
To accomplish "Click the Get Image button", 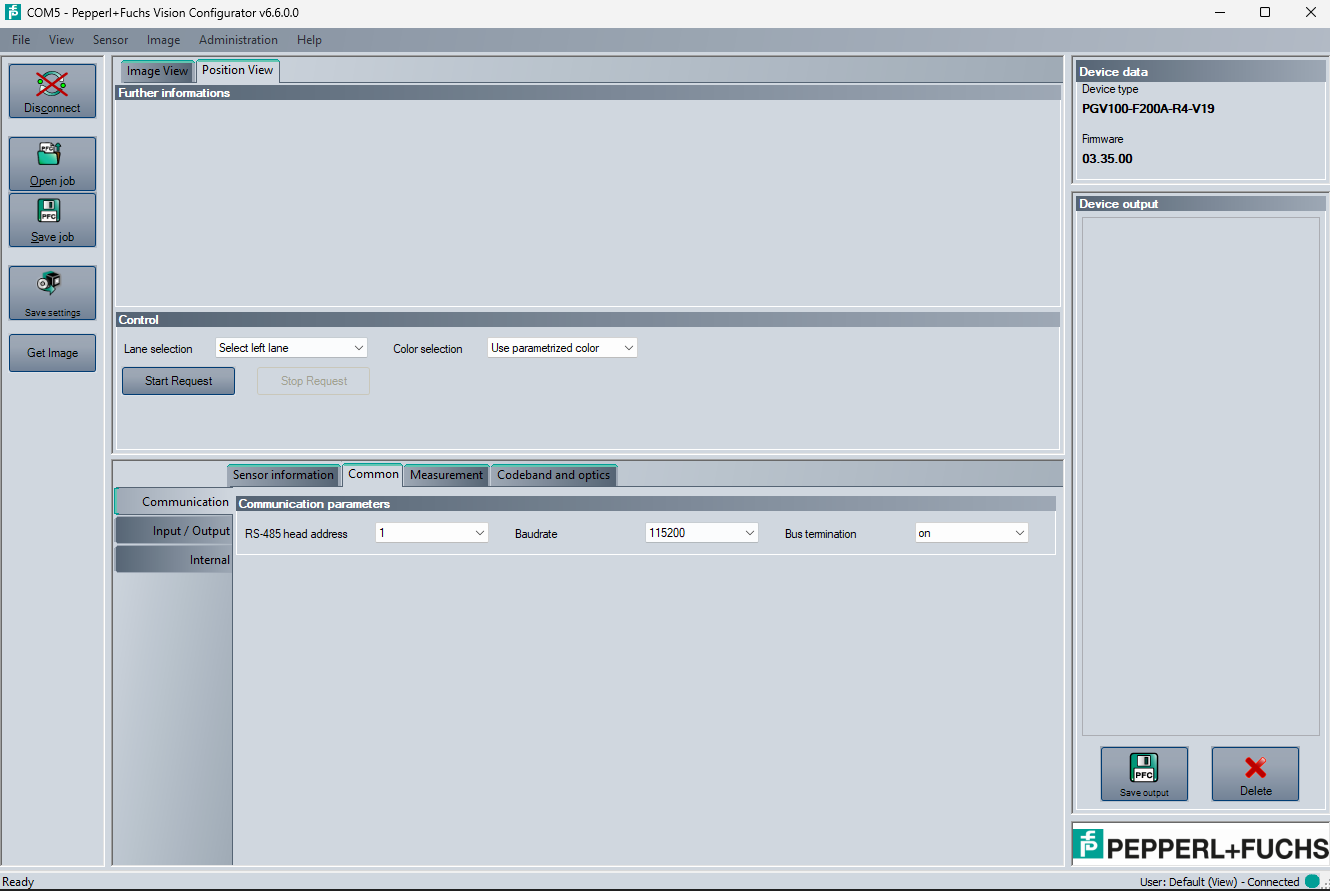I will tap(52, 353).
